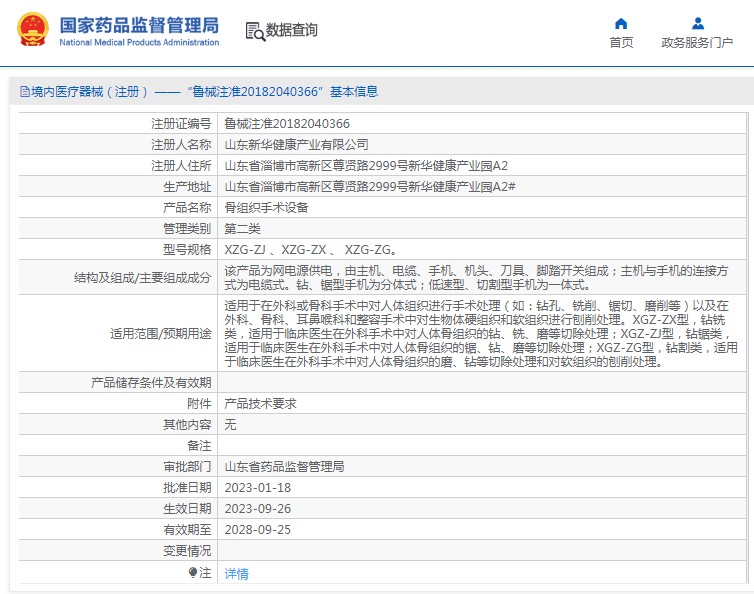Select registration number 鲁械注准20182040366 value
Image resolution: width=754 pixels, height=594 pixels.
click(x=287, y=124)
